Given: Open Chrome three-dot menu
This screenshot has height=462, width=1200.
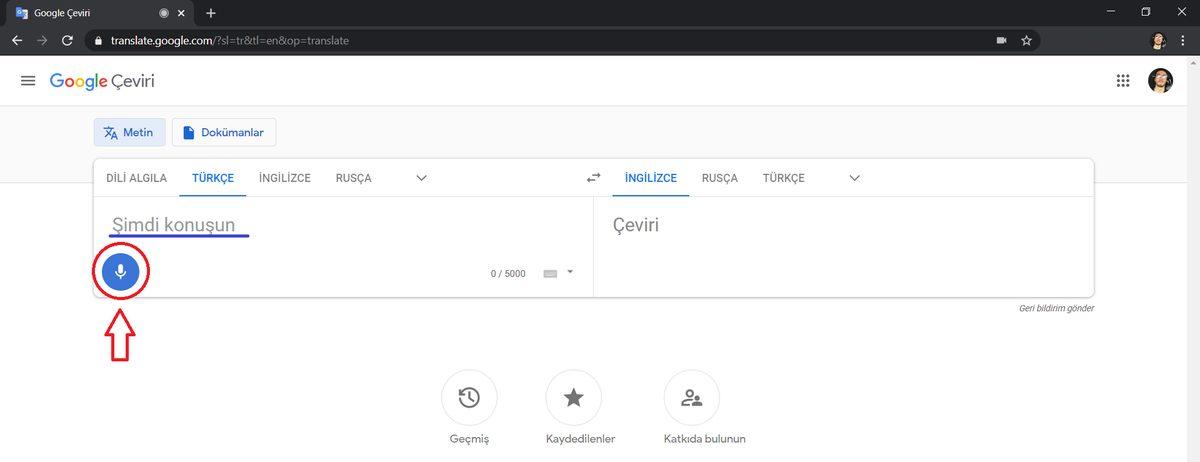Looking at the screenshot, I should point(1185,41).
